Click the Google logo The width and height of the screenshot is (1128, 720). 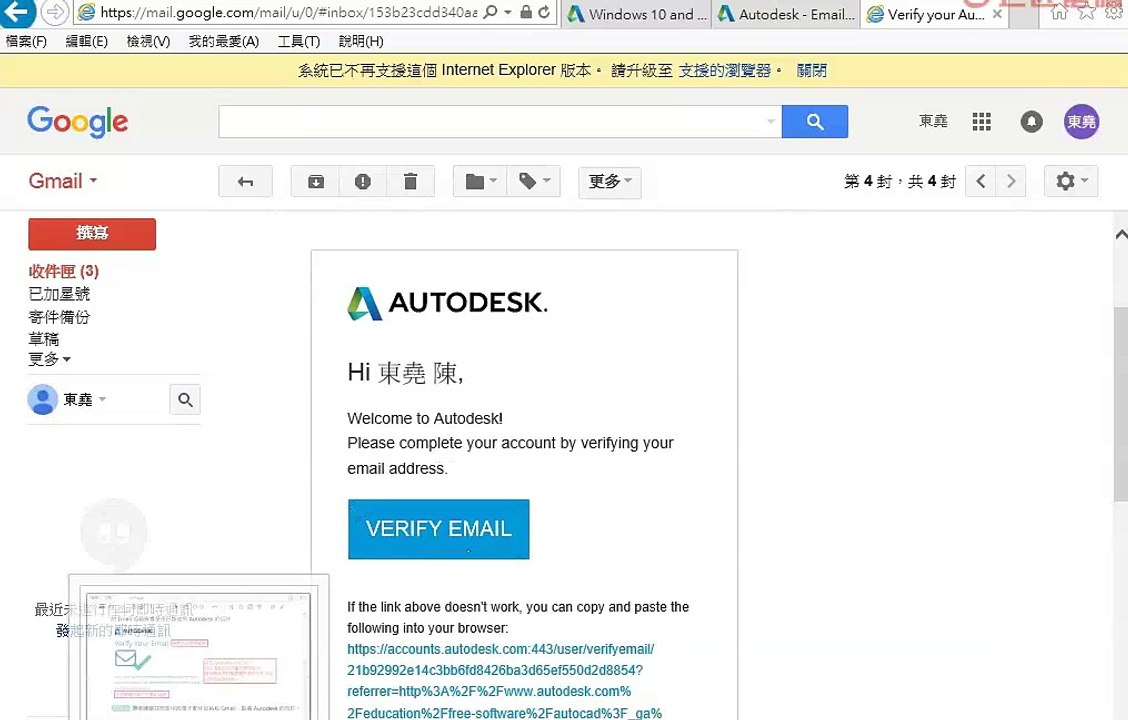(x=78, y=122)
